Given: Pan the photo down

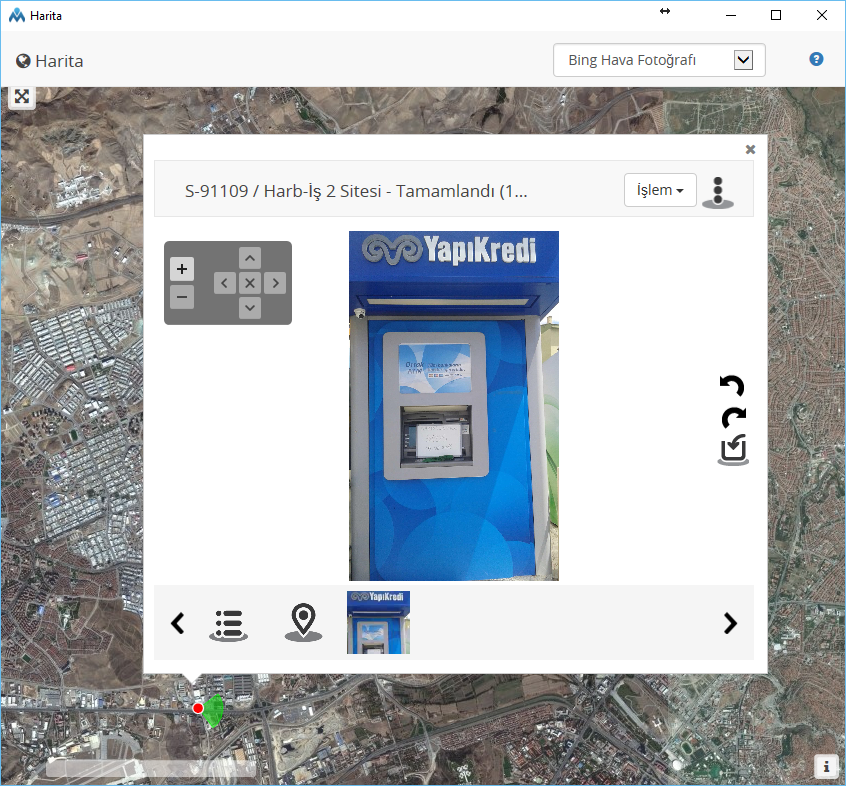Looking at the screenshot, I should [250, 308].
